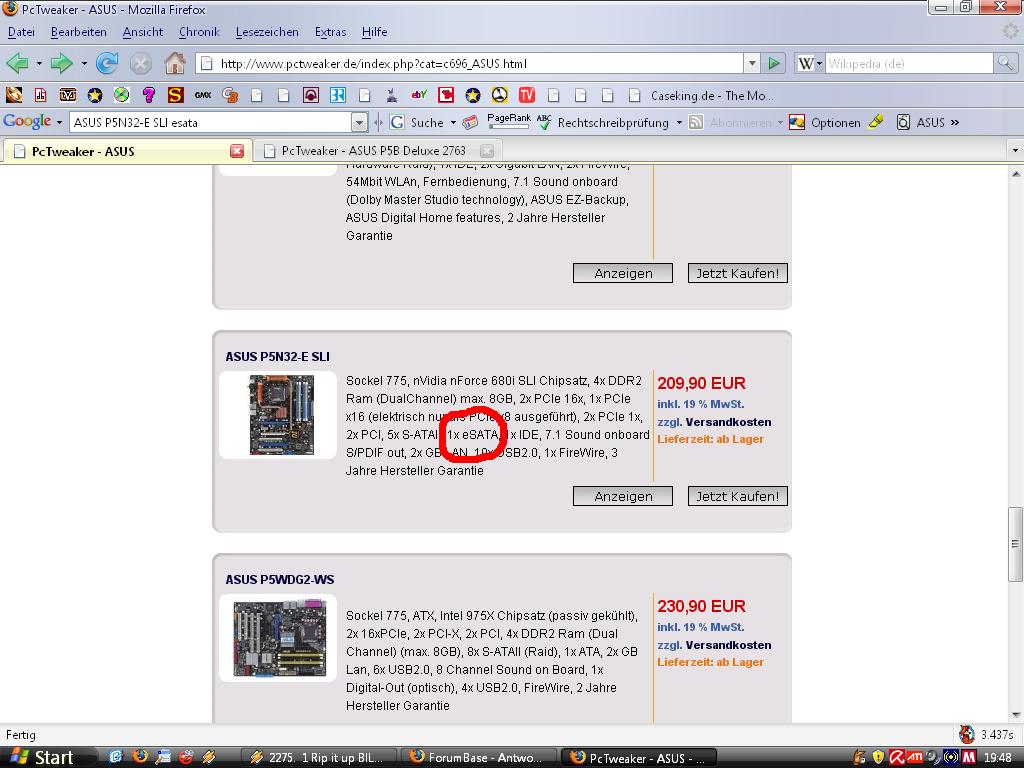The width and height of the screenshot is (1024, 768).
Task: Open the Extras menu
Action: tap(330, 32)
